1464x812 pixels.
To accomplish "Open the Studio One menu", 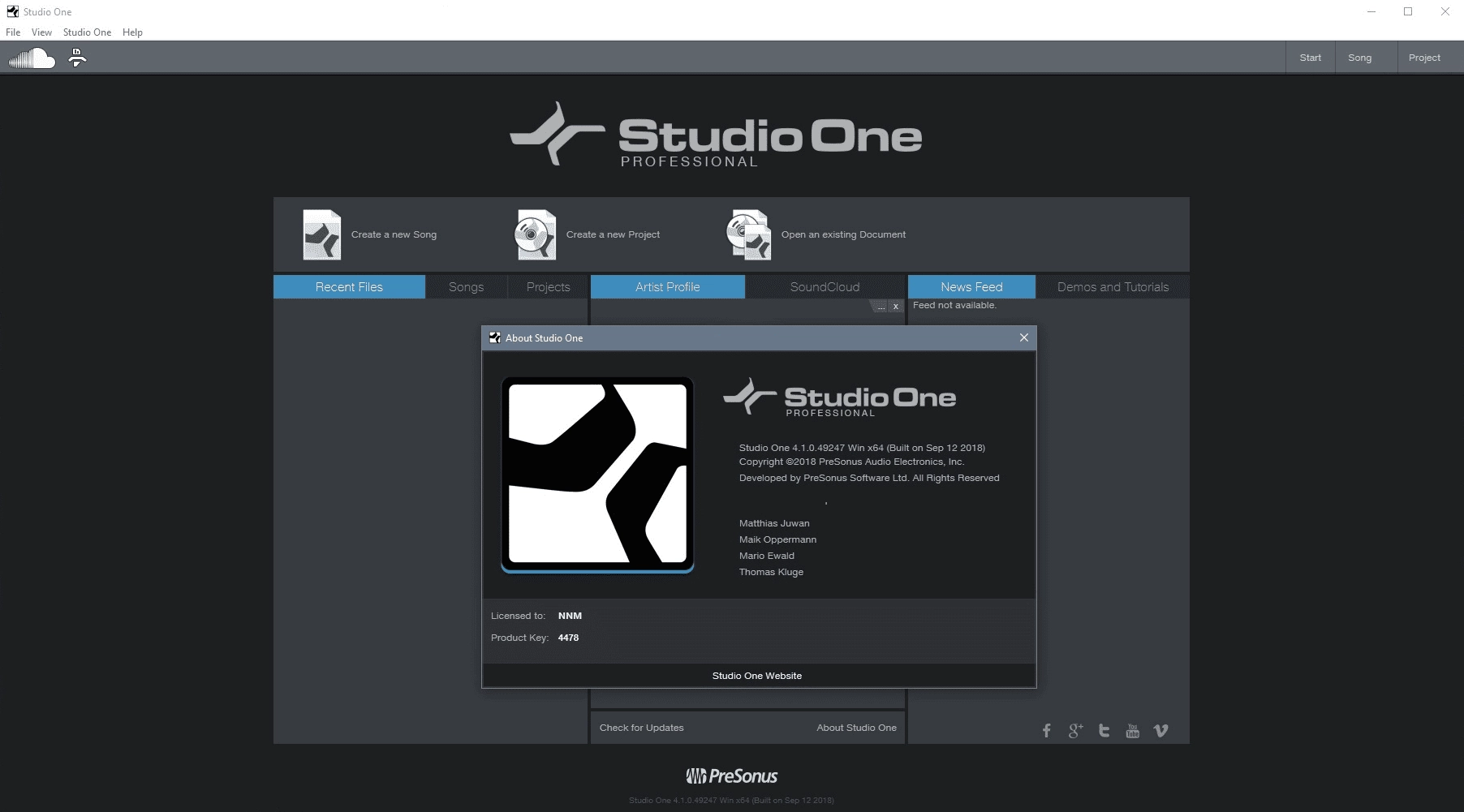I will pyautogui.click(x=87, y=32).
